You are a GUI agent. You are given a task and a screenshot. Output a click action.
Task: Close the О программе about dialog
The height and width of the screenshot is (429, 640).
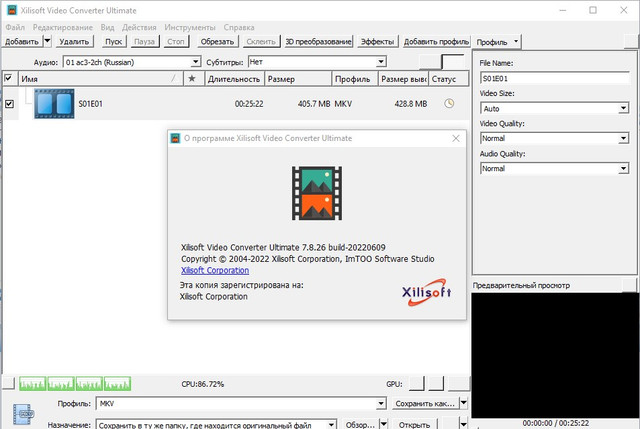pyautogui.click(x=456, y=138)
